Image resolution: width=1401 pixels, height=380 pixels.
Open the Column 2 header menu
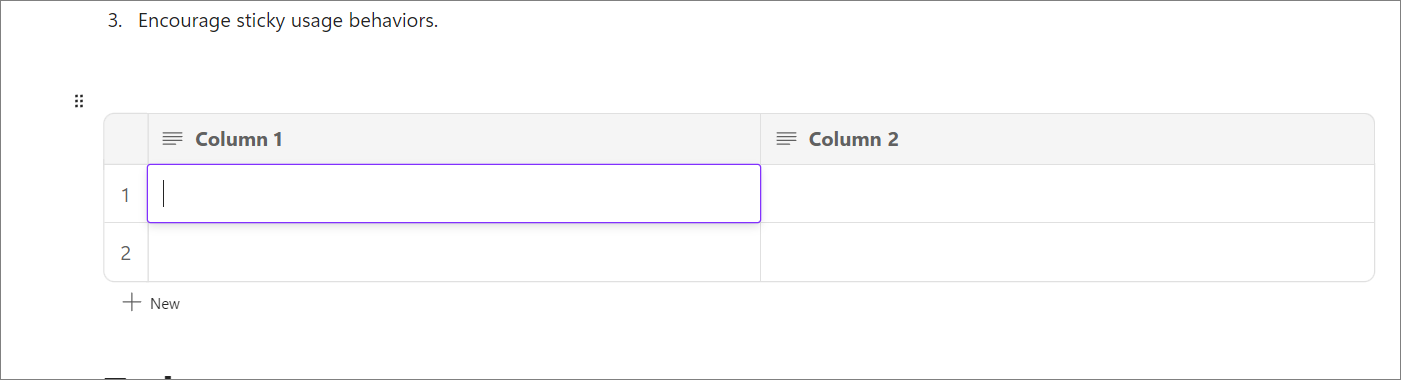click(1067, 139)
